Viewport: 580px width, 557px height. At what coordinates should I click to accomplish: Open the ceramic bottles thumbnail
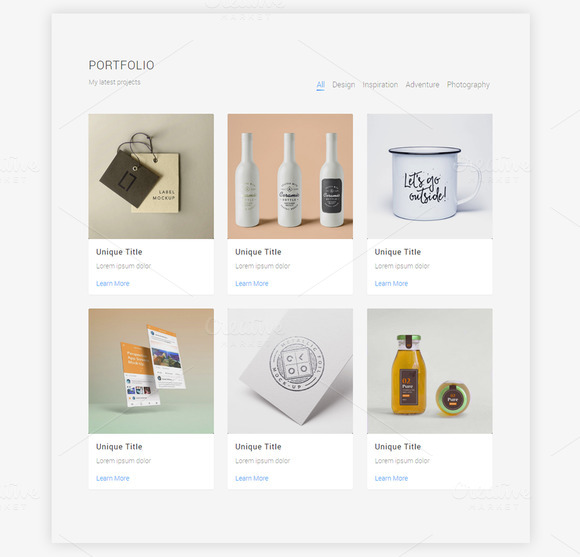290,176
